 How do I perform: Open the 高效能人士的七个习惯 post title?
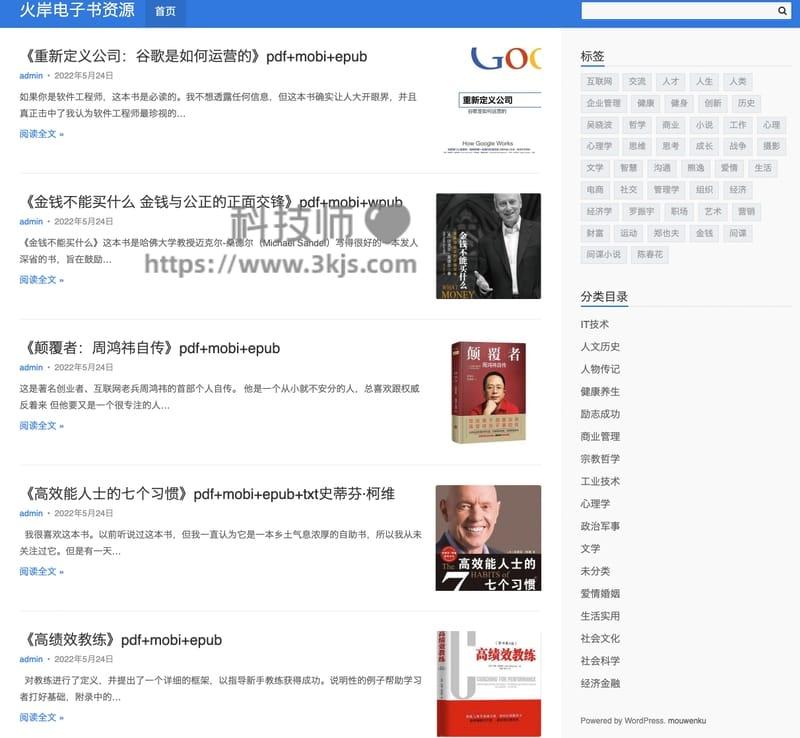point(209,494)
